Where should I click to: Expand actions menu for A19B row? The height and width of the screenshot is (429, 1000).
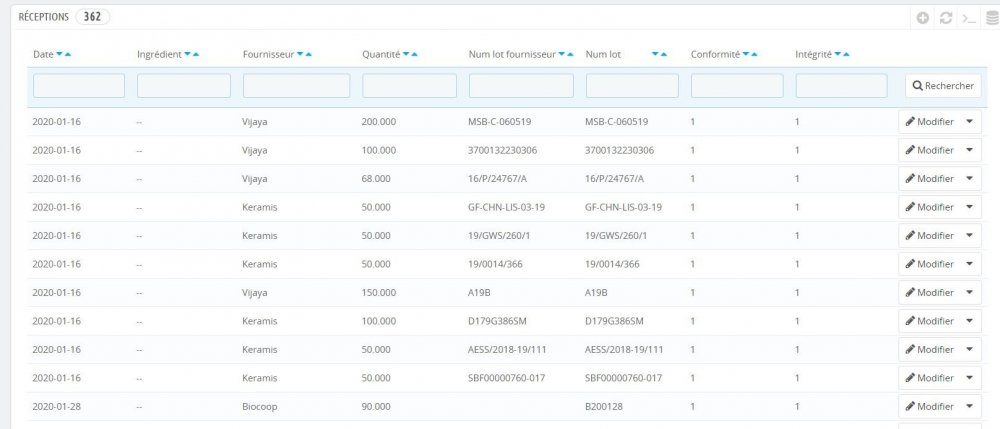click(969, 293)
